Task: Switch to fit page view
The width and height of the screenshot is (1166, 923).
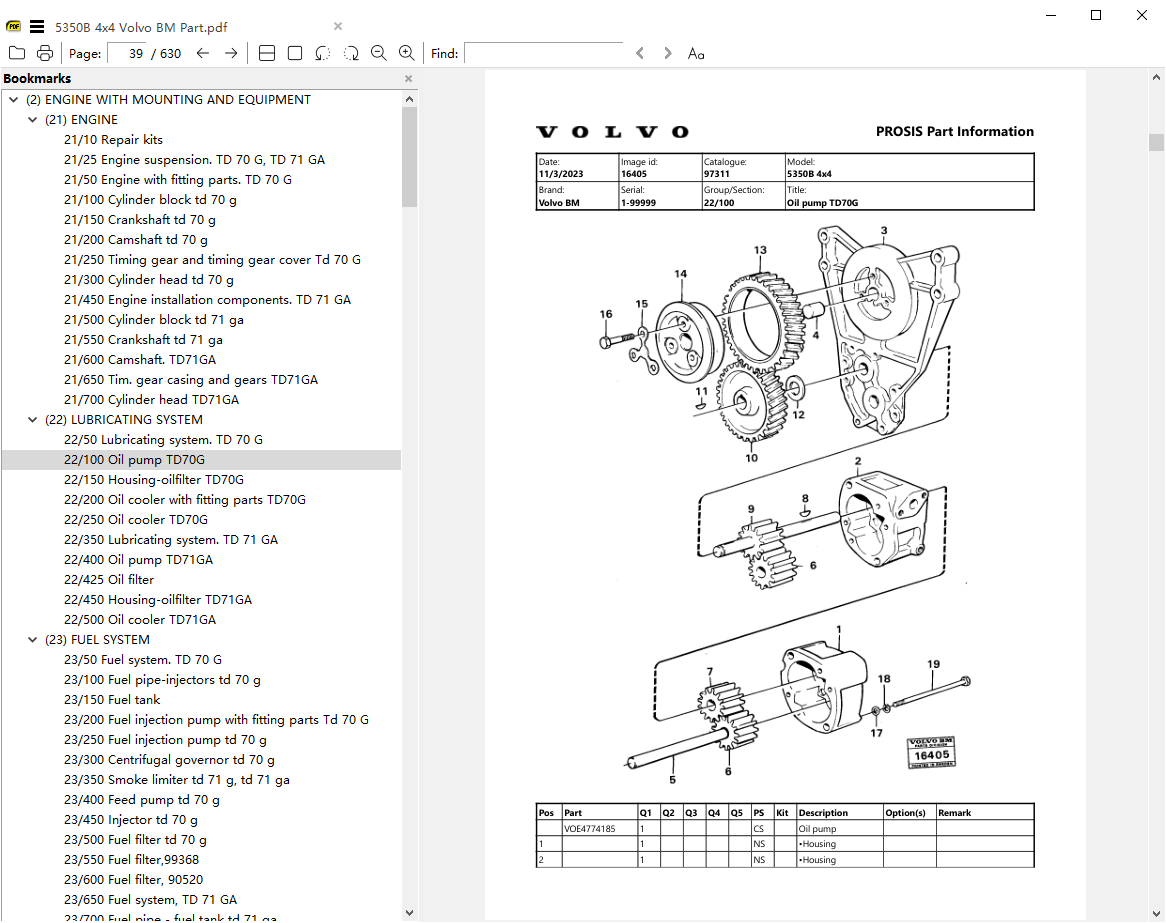Action: 295,53
